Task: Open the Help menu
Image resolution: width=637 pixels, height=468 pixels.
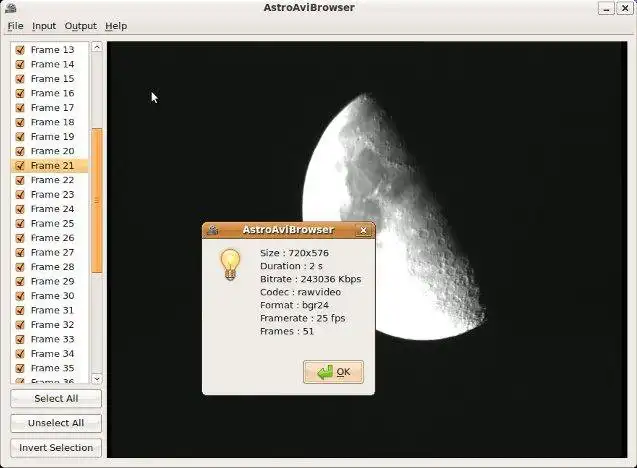Action: (x=116, y=26)
